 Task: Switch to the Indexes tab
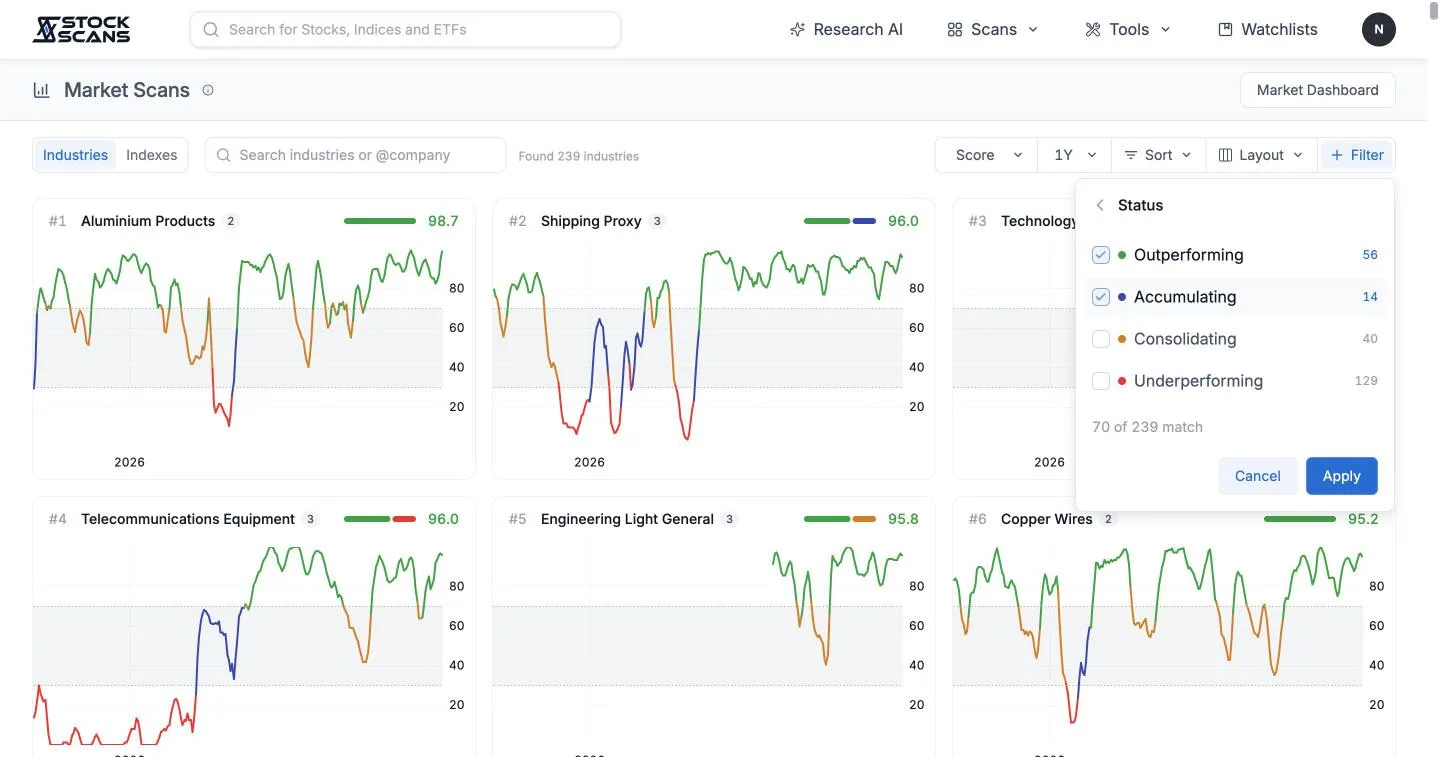(152, 155)
